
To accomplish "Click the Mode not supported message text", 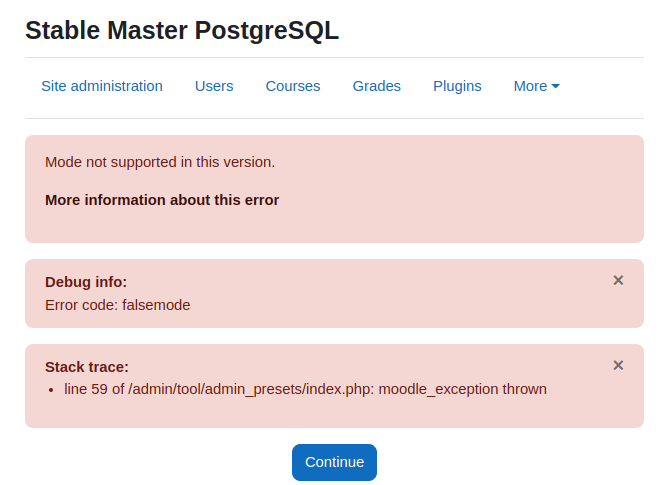I will coord(160,162).
